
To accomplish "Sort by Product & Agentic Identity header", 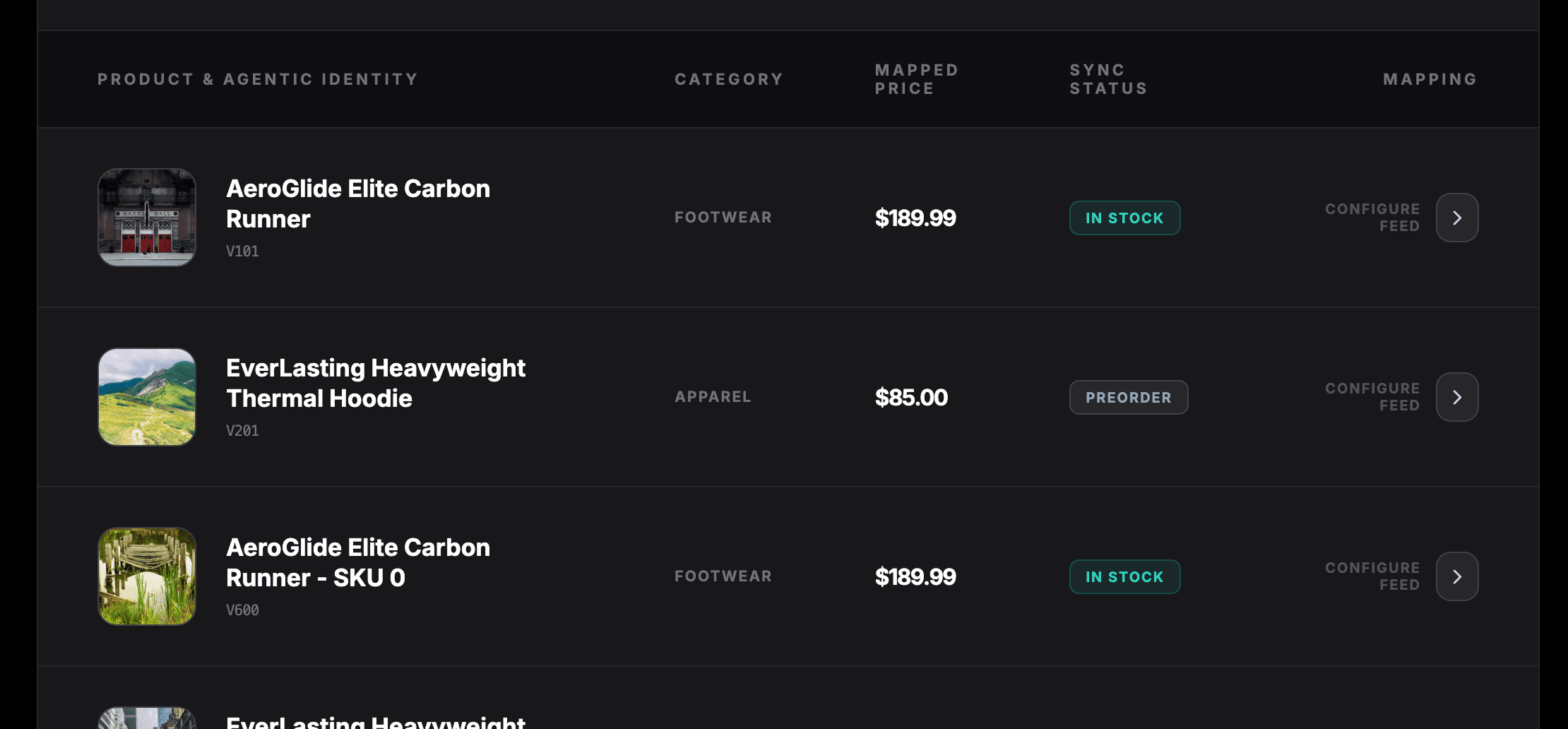I will 258,79.
